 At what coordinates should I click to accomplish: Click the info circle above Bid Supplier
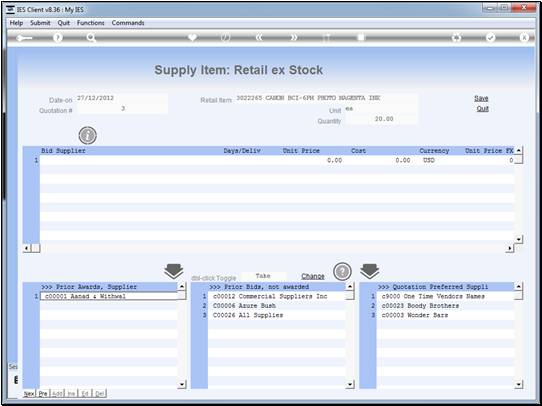pos(87,135)
